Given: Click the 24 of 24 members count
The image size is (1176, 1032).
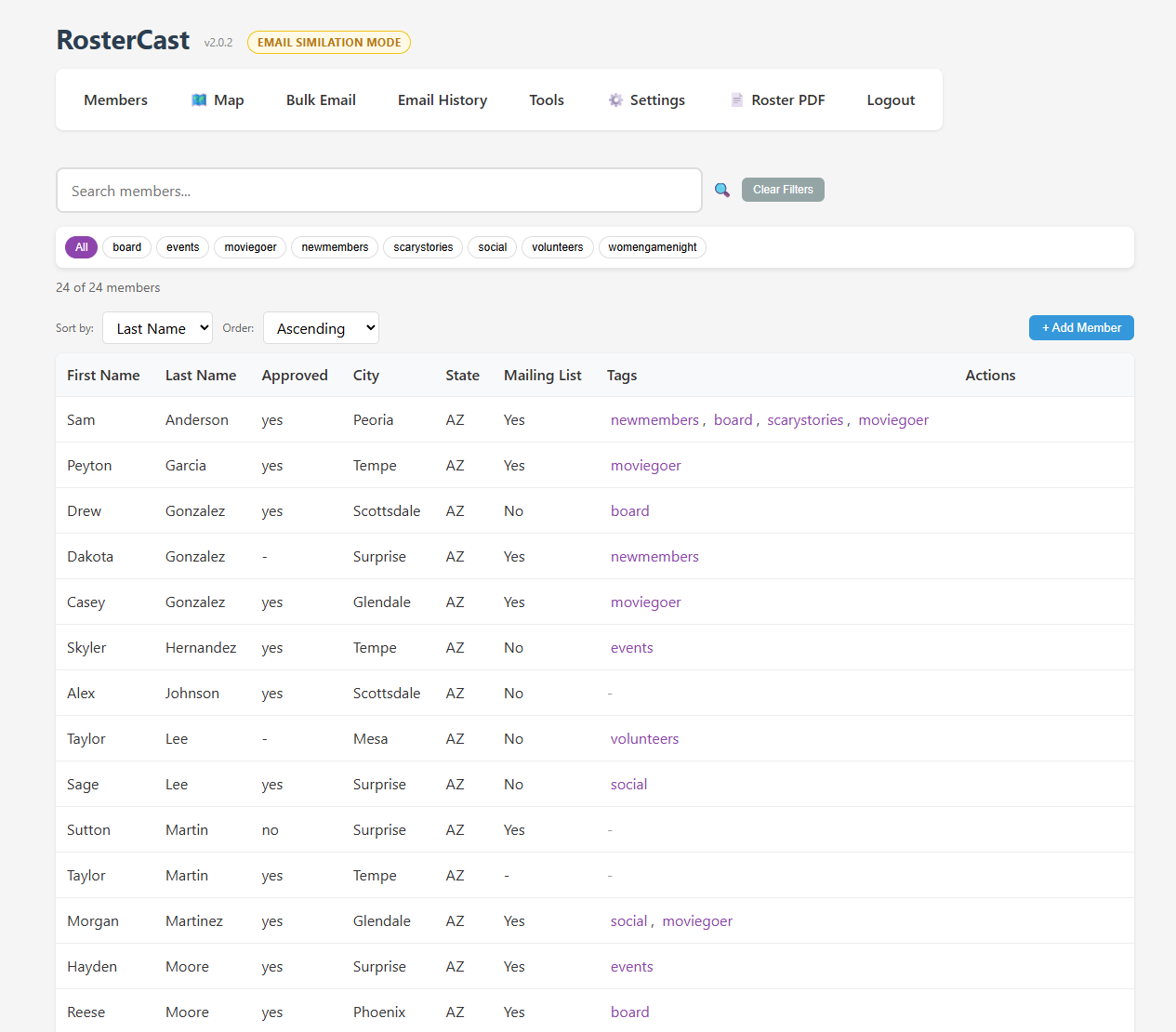Looking at the screenshot, I should (108, 287).
